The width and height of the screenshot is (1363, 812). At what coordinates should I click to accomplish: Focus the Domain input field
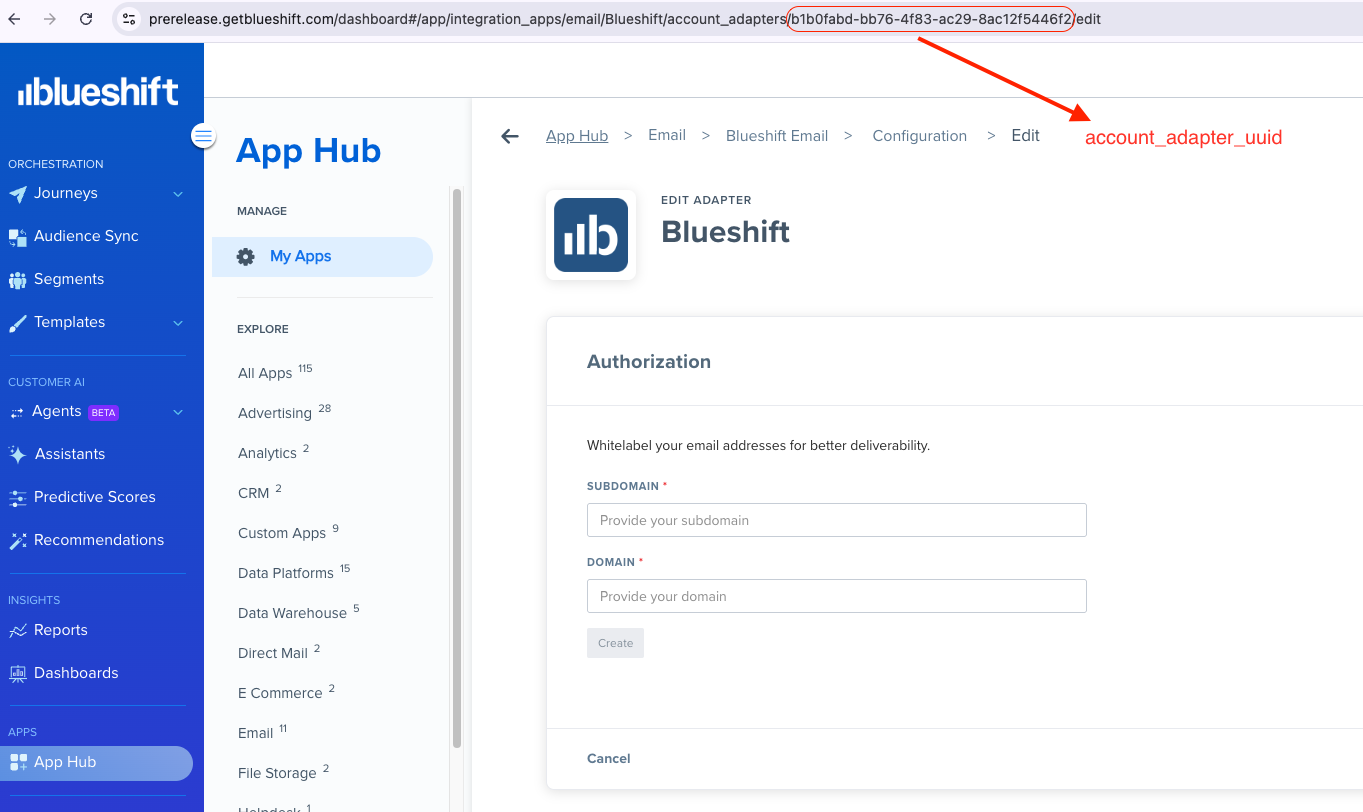[837, 596]
